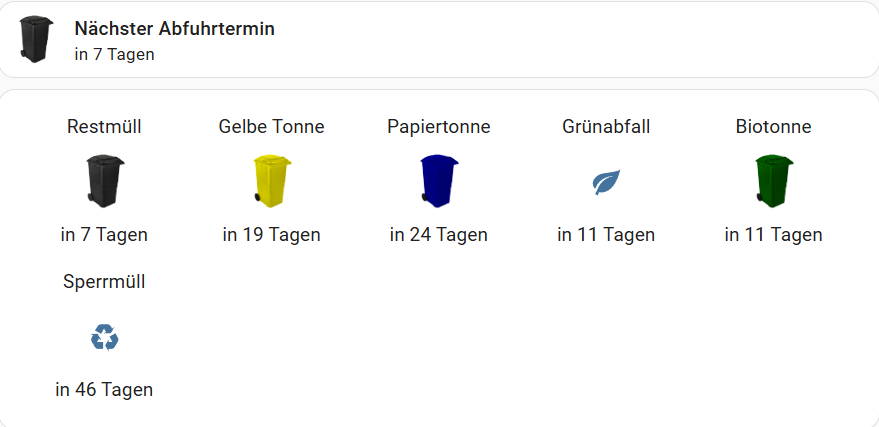Select the Biotonne label
879x427 pixels.
click(774, 127)
